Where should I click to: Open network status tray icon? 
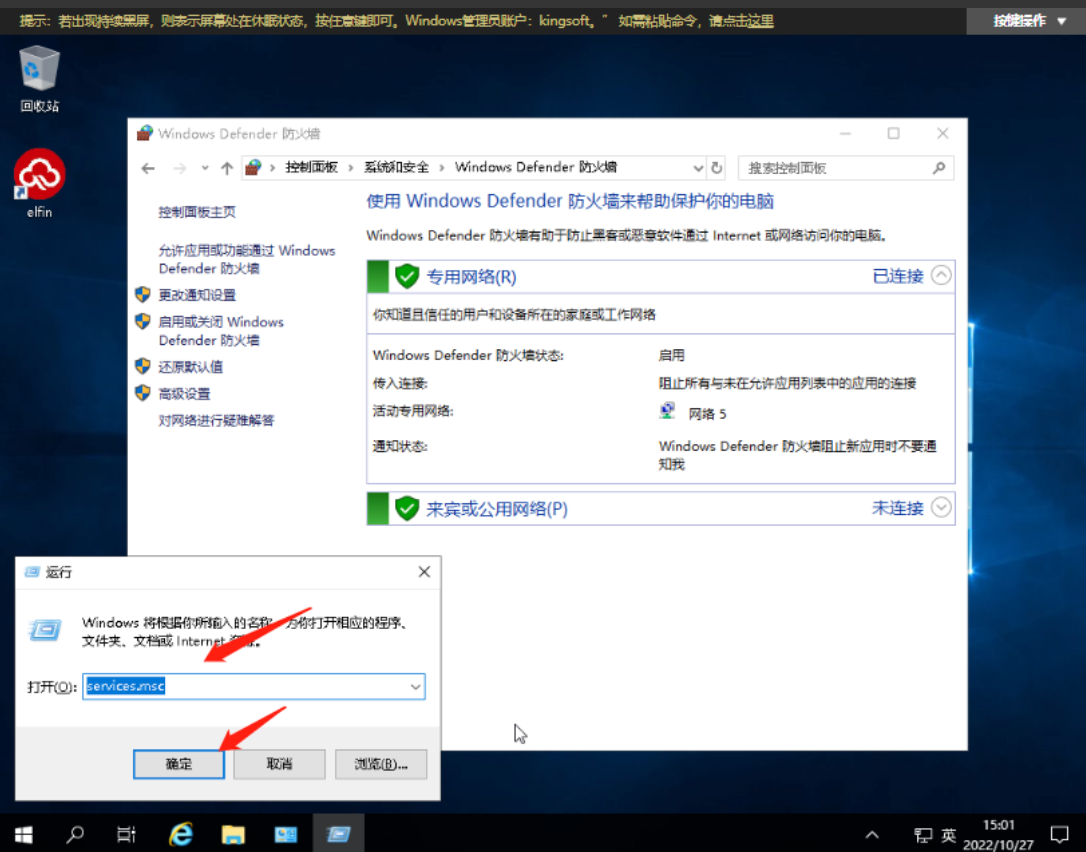coord(923,835)
